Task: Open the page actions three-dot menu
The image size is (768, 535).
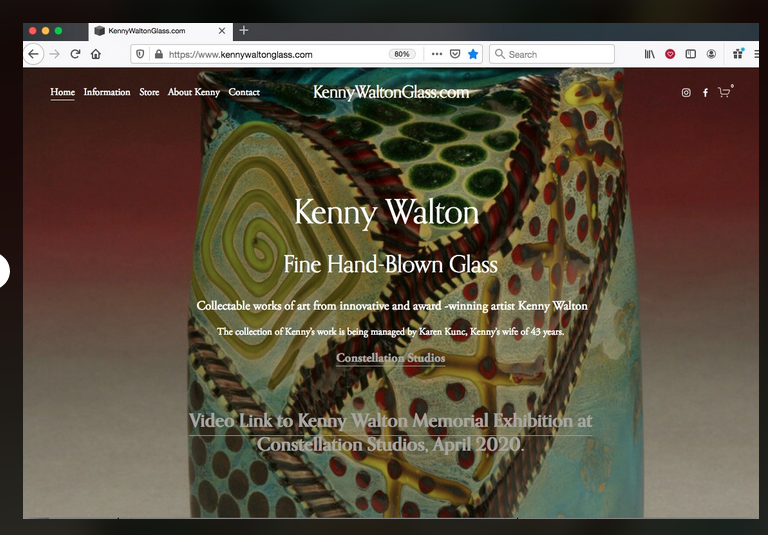Action: (436, 54)
